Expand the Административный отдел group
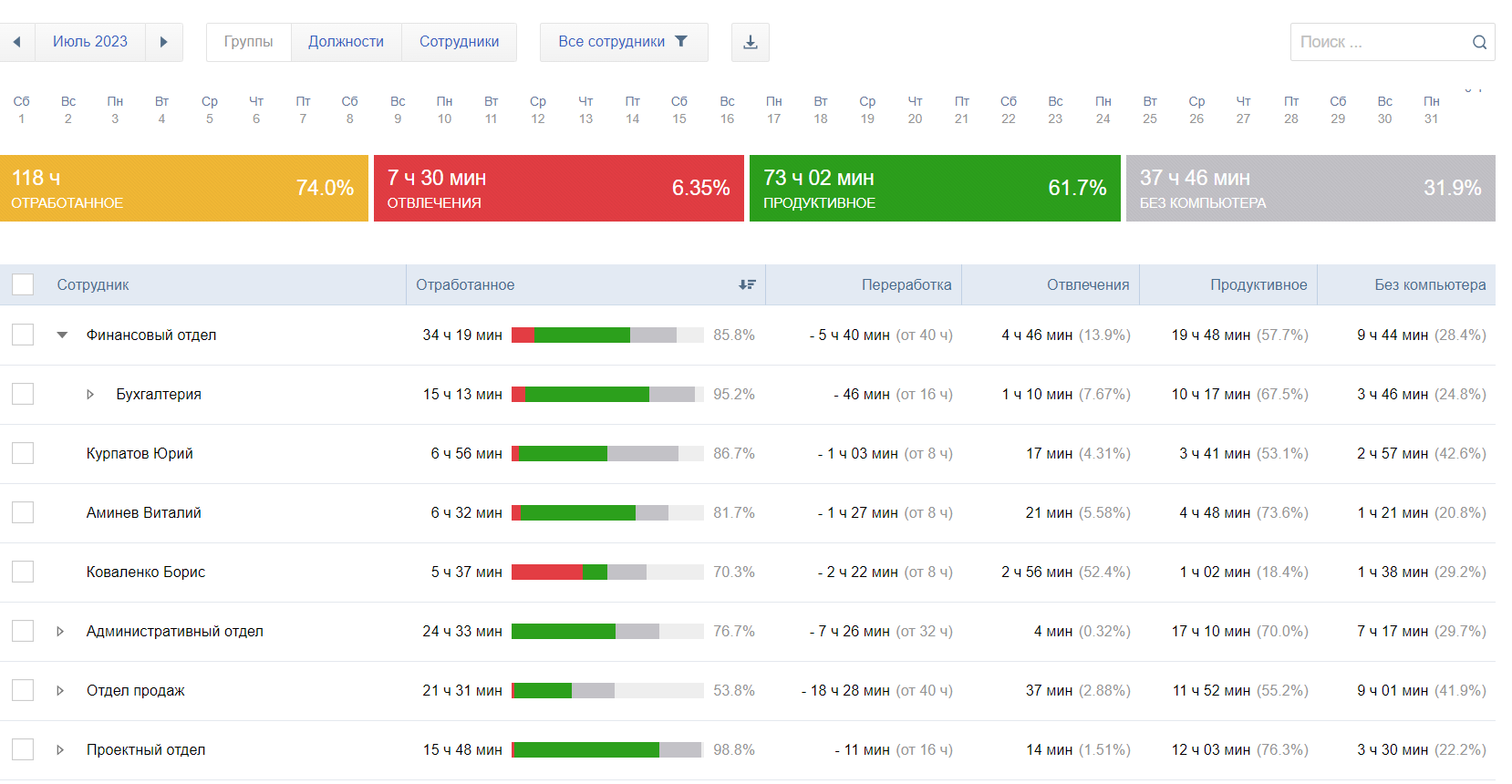The image size is (1512, 784). coord(60,631)
